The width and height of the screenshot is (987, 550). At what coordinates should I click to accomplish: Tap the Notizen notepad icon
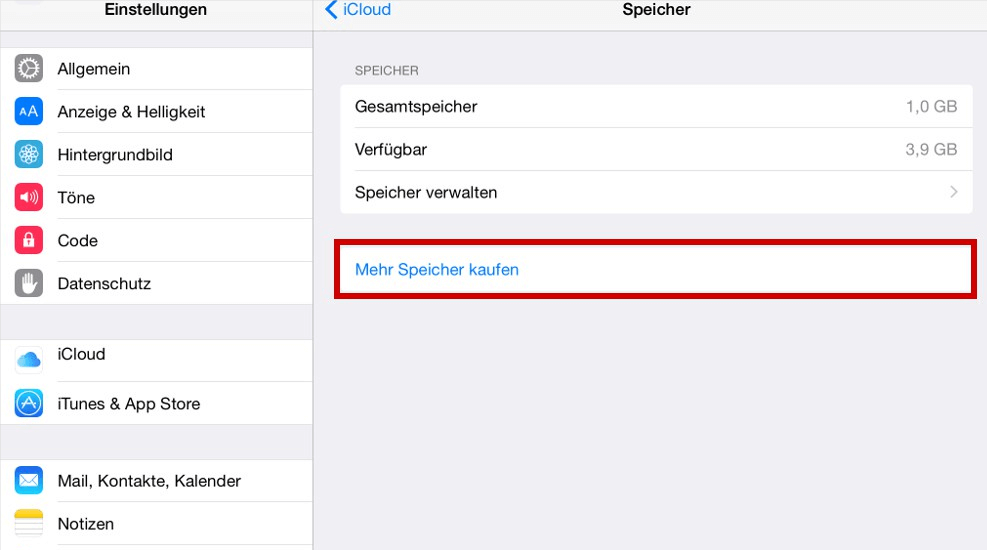point(29,523)
